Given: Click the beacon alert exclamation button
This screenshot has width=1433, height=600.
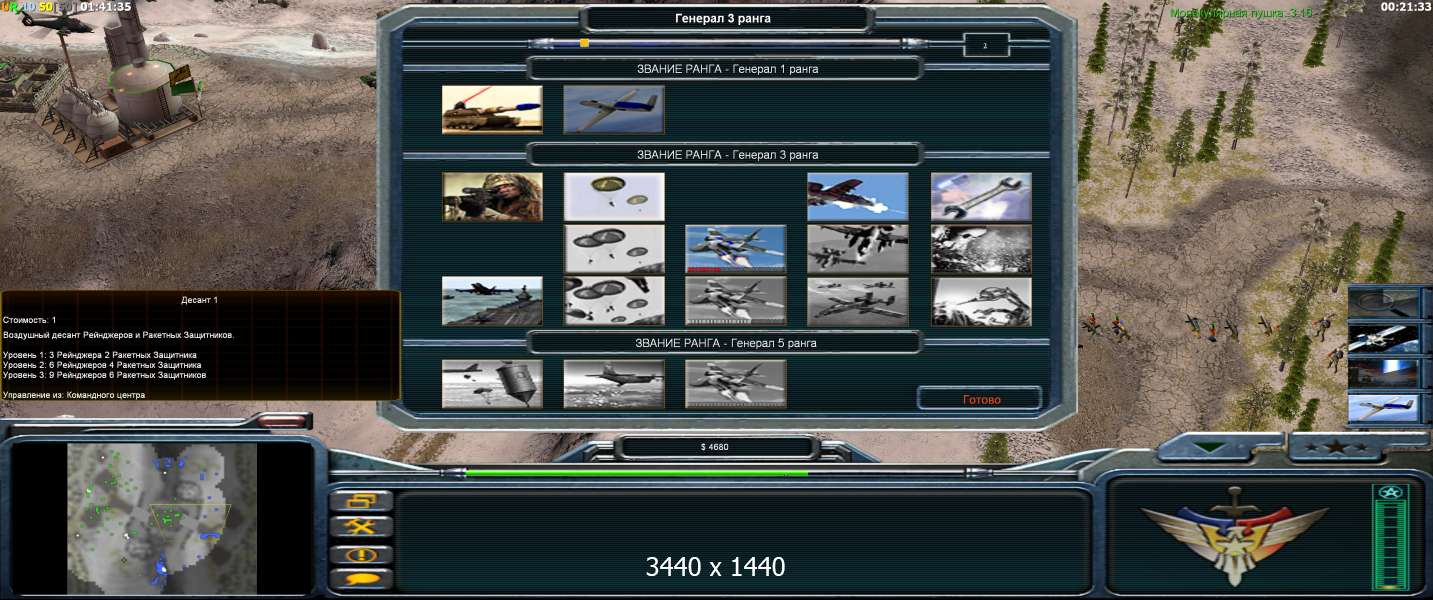Looking at the screenshot, I should 361,553.
